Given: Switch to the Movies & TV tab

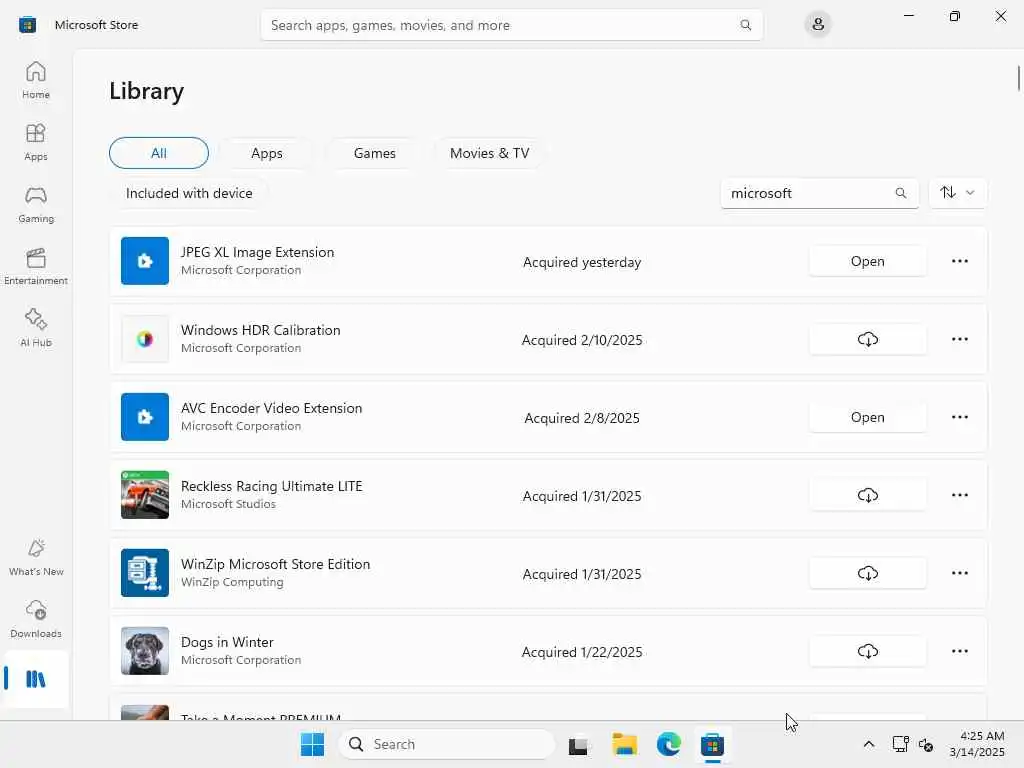Looking at the screenshot, I should pyautogui.click(x=489, y=153).
